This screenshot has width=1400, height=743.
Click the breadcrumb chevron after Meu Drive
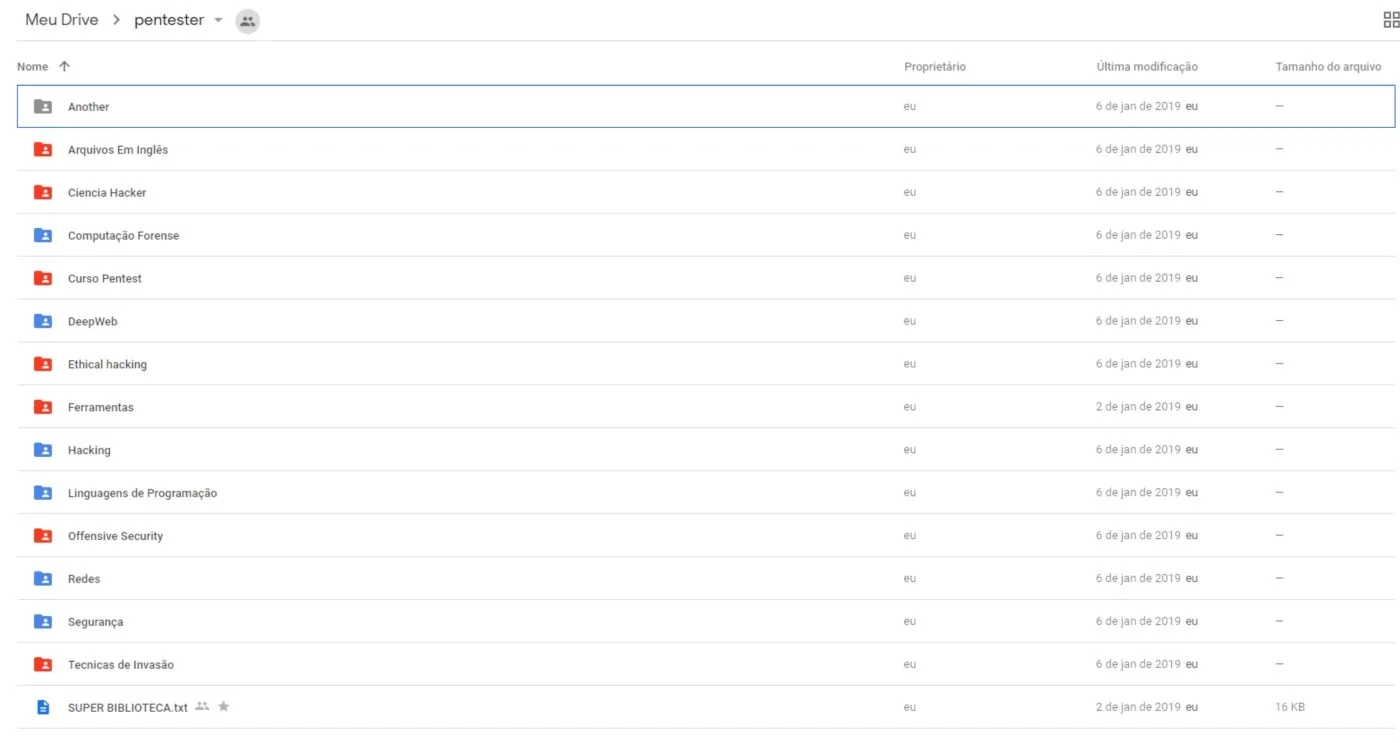116,20
